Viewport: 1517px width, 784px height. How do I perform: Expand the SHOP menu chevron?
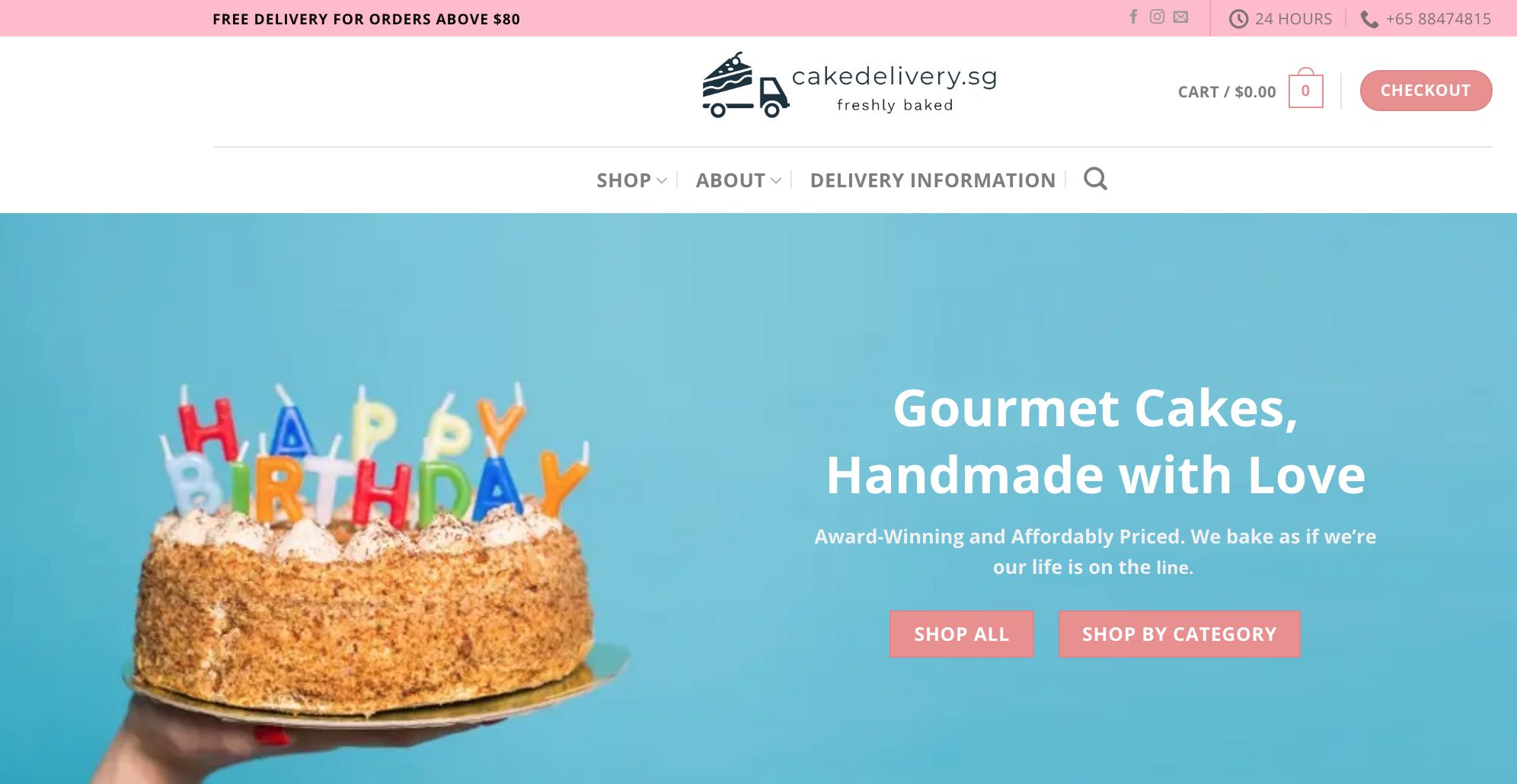point(662,180)
